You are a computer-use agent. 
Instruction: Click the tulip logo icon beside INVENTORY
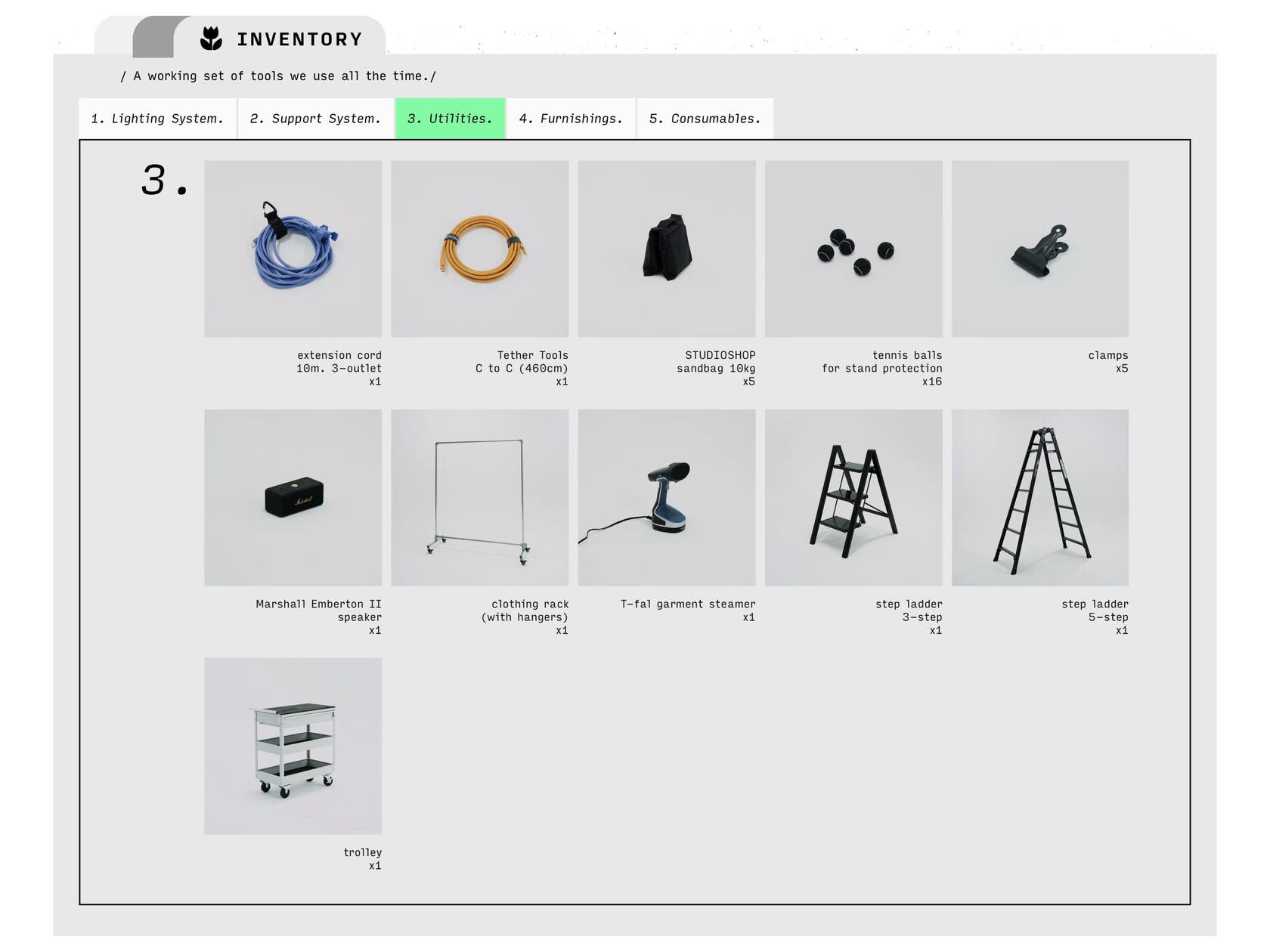[x=211, y=39]
